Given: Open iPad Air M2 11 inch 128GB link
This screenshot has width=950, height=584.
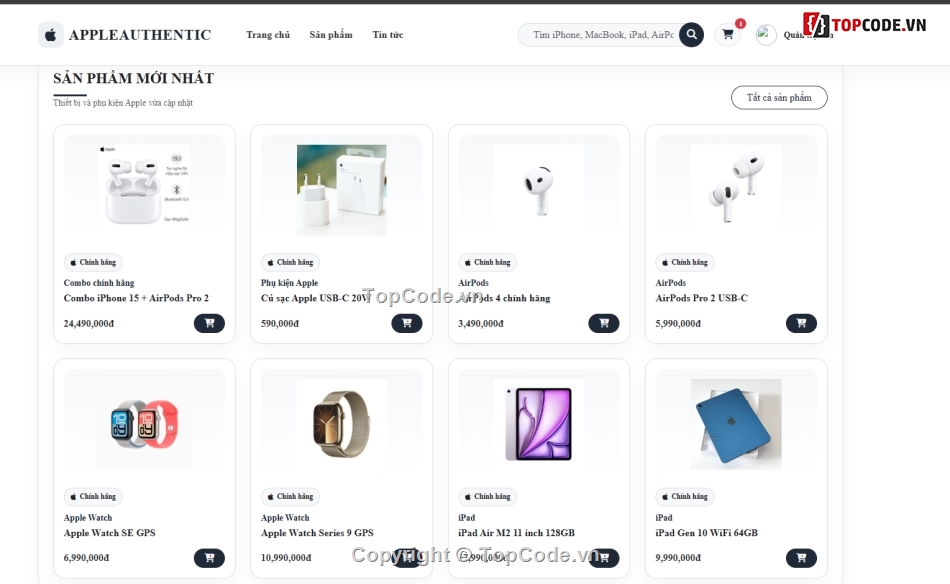Looking at the screenshot, I should click(x=516, y=533).
